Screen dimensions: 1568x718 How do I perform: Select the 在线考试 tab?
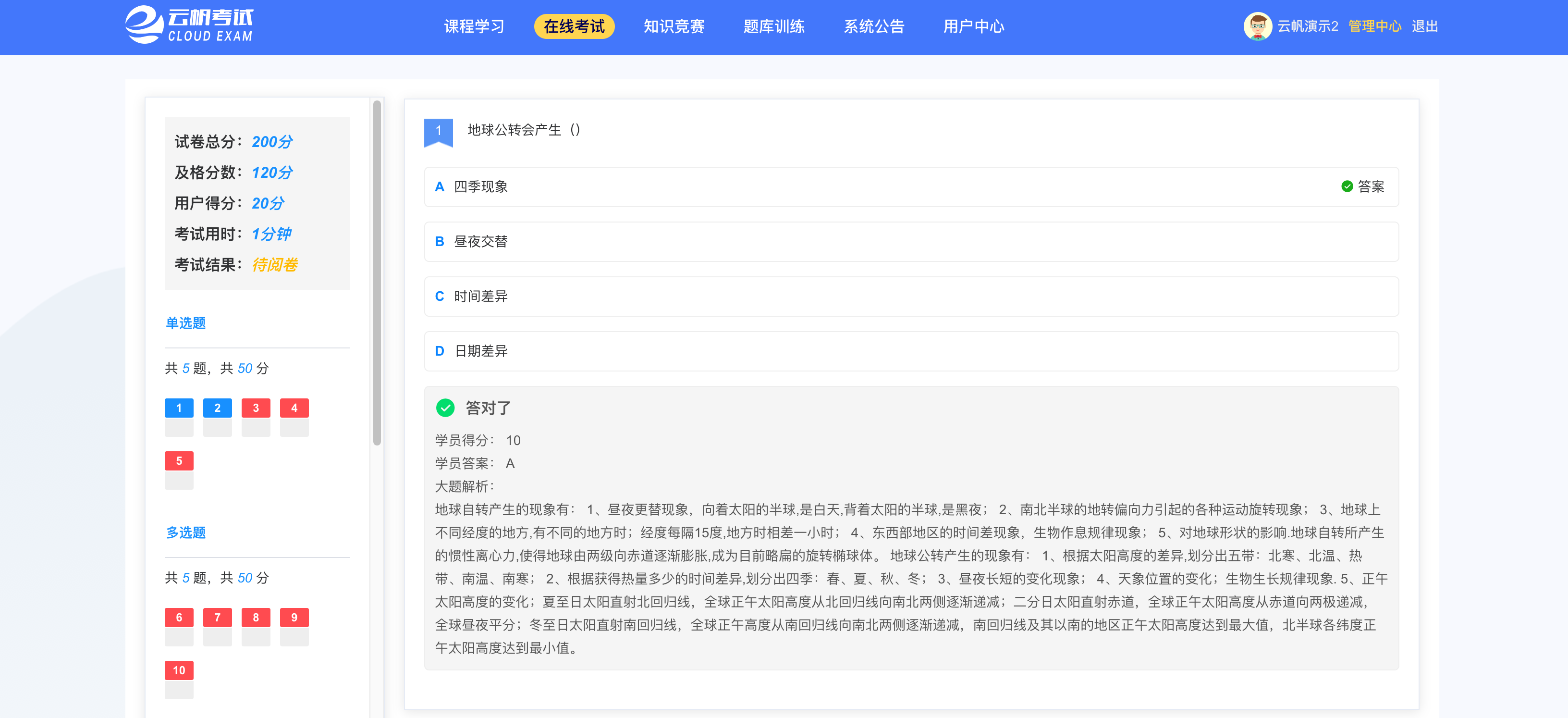pyautogui.click(x=574, y=26)
